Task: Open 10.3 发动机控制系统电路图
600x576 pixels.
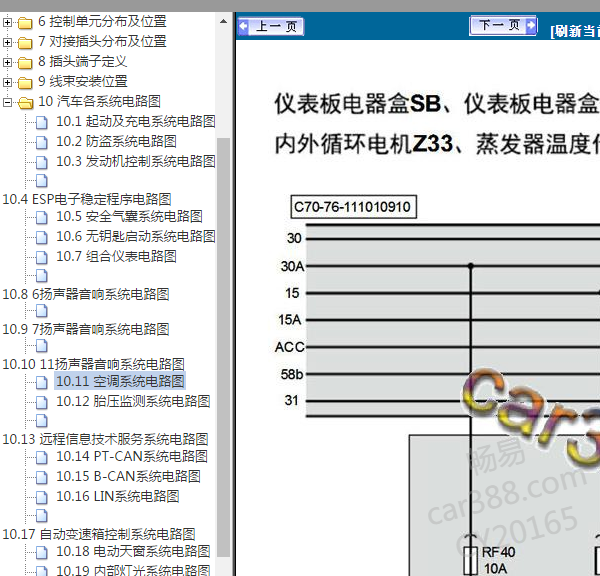Action: [136, 162]
